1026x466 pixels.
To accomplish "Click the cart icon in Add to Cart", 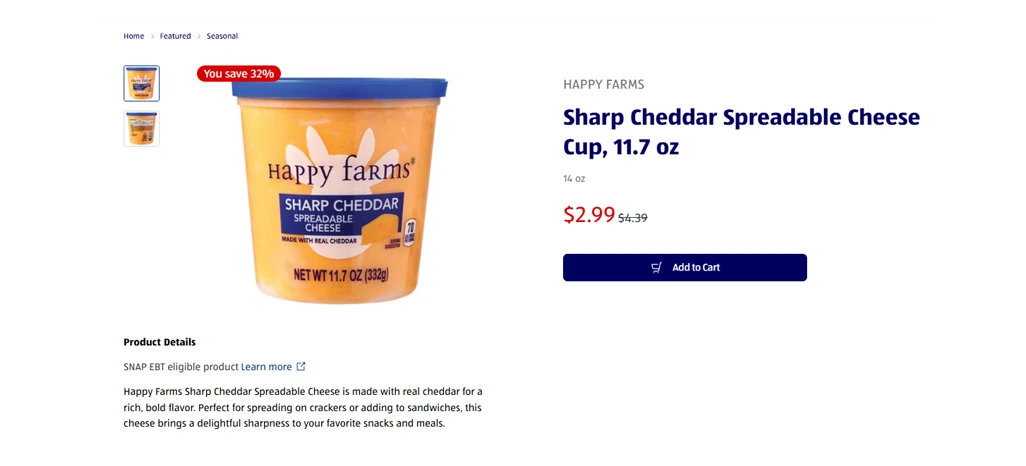I will (x=656, y=268).
